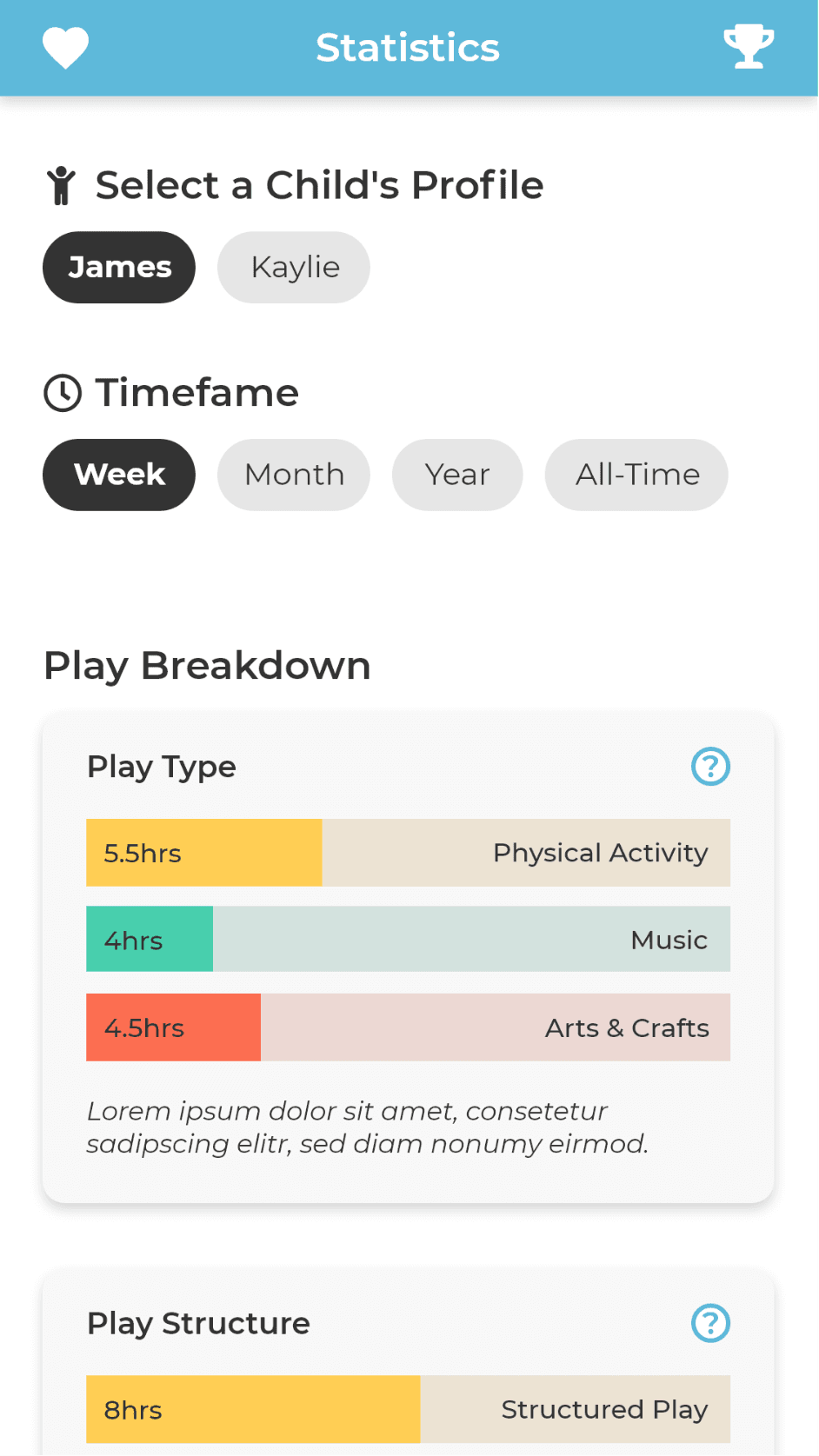Open the trophy achievements icon
819x1456 pixels.
click(x=749, y=47)
